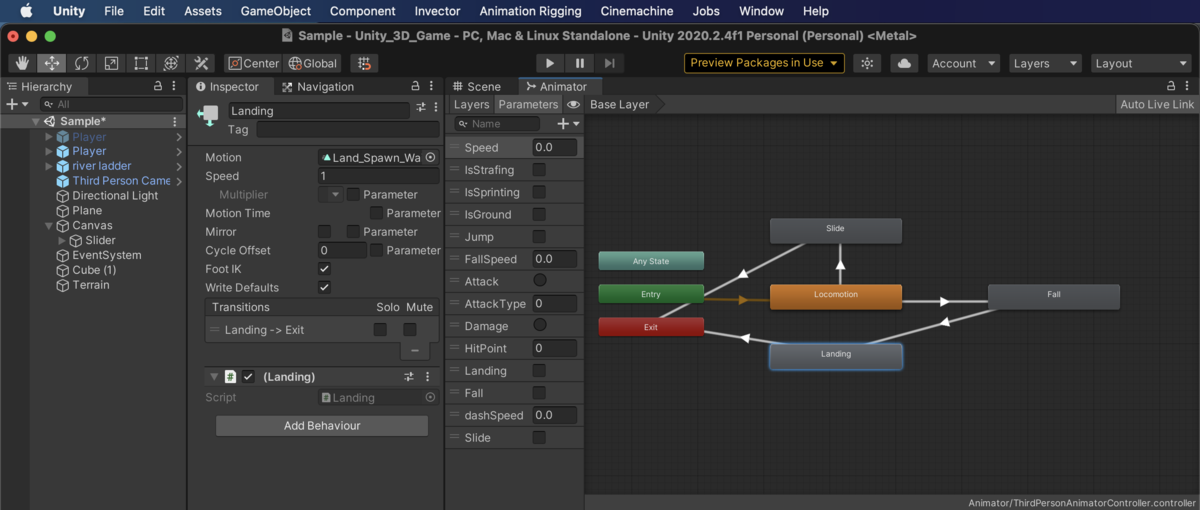Image resolution: width=1200 pixels, height=510 pixels.
Task: Toggle the IsSprinting parameter checkbox
Action: [x=539, y=192]
